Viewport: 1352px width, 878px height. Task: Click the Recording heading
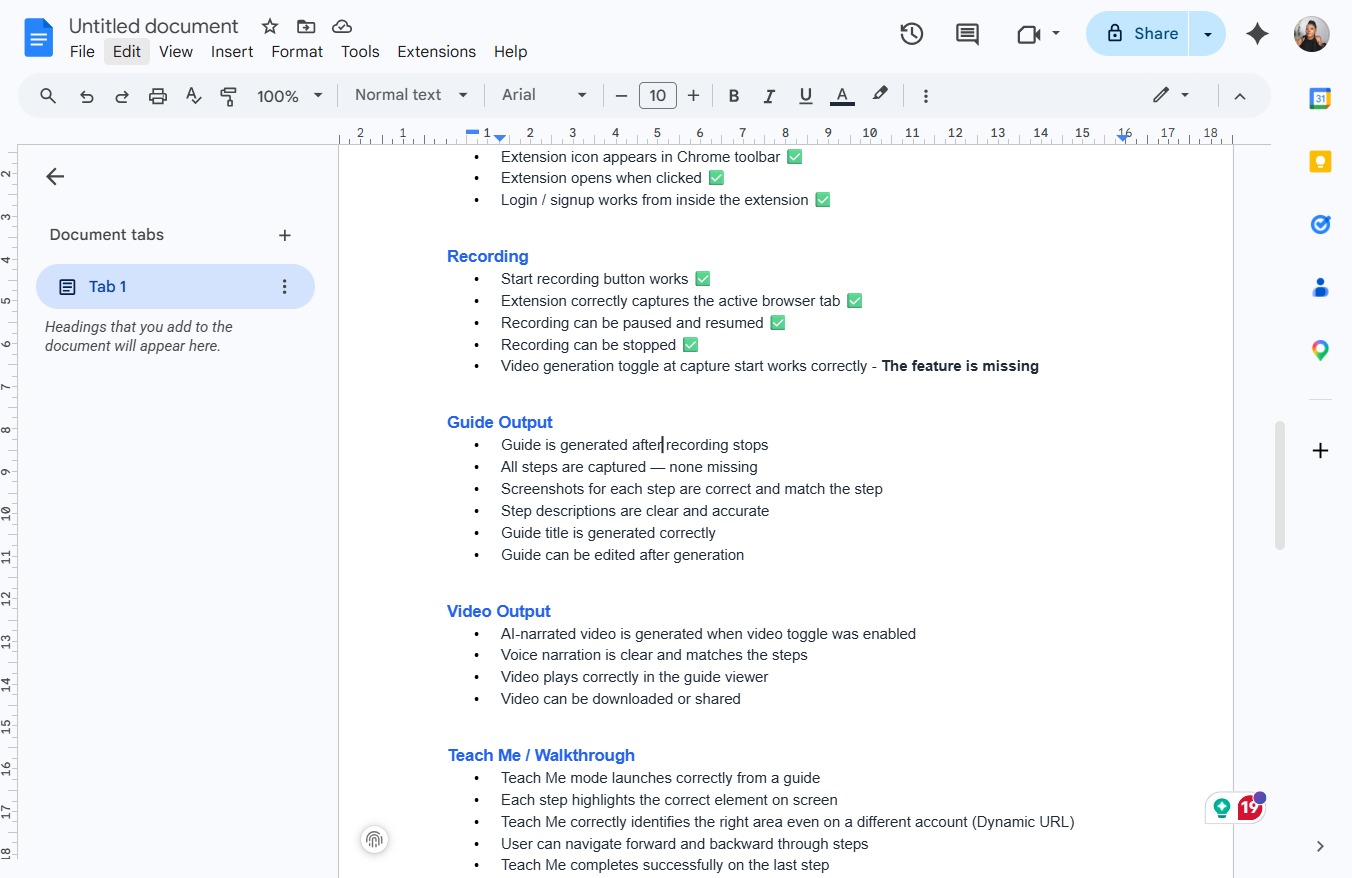point(488,256)
